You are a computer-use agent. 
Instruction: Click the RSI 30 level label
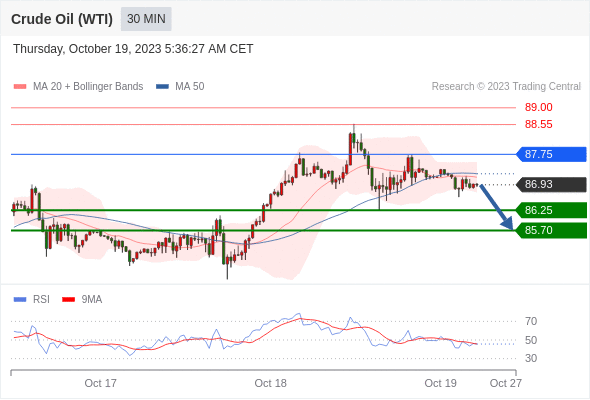[531, 358]
